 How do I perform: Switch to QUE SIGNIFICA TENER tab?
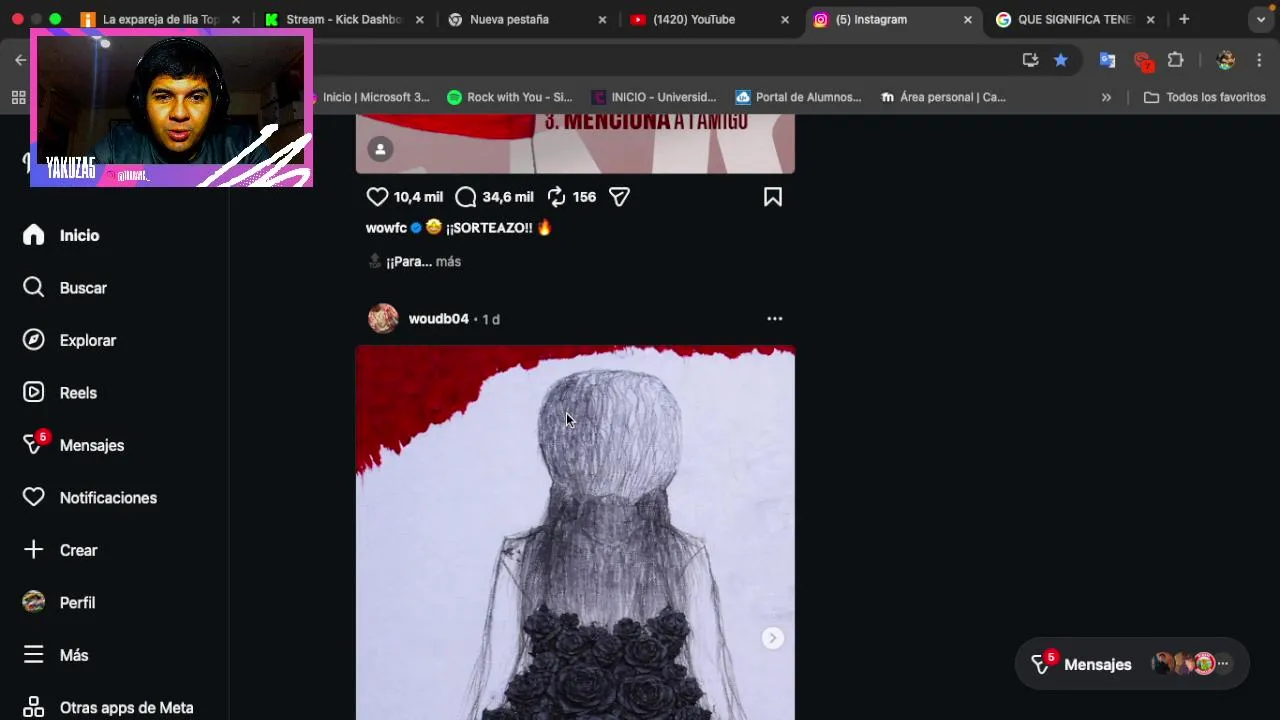(x=1075, y=19)
